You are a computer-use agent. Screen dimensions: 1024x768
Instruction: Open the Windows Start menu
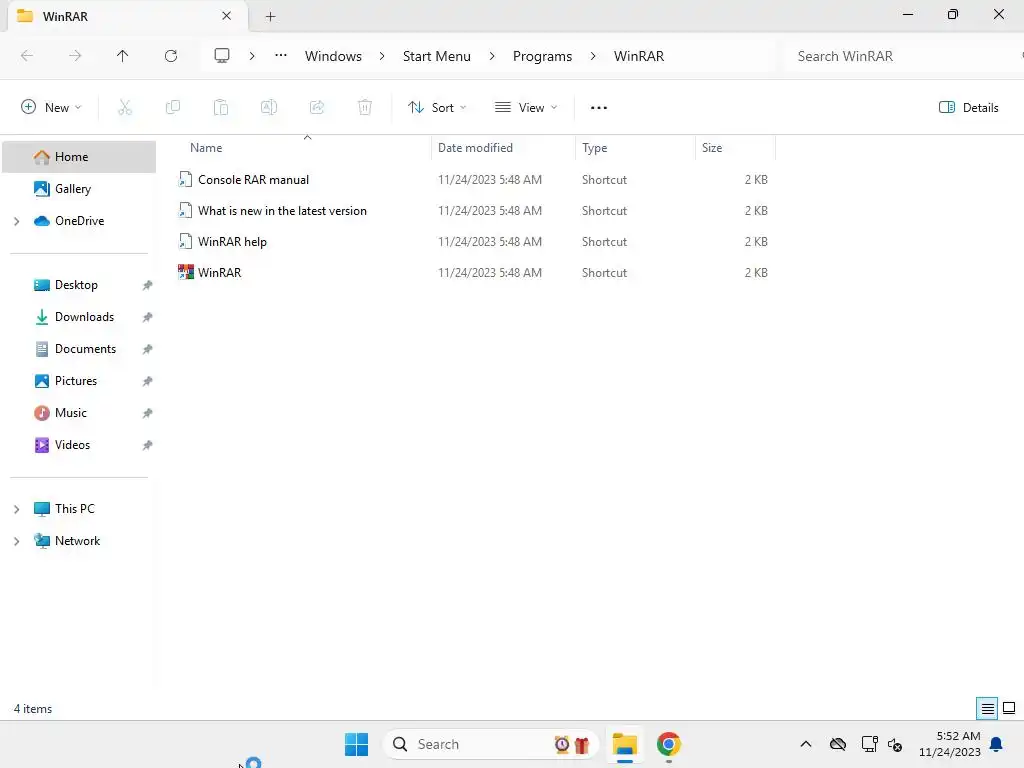[x=357, y=744]
